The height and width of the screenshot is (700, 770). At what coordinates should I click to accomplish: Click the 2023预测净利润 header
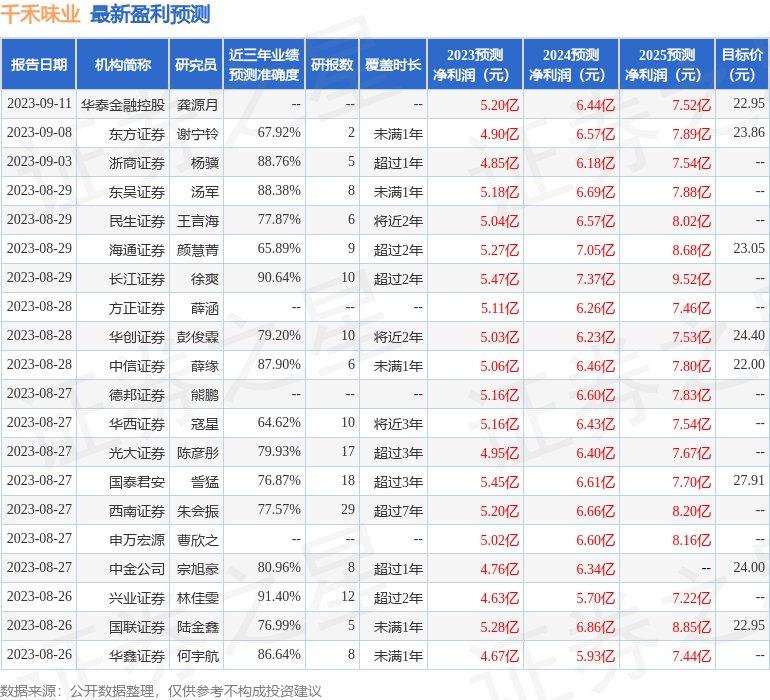click(x=475, y=64)
